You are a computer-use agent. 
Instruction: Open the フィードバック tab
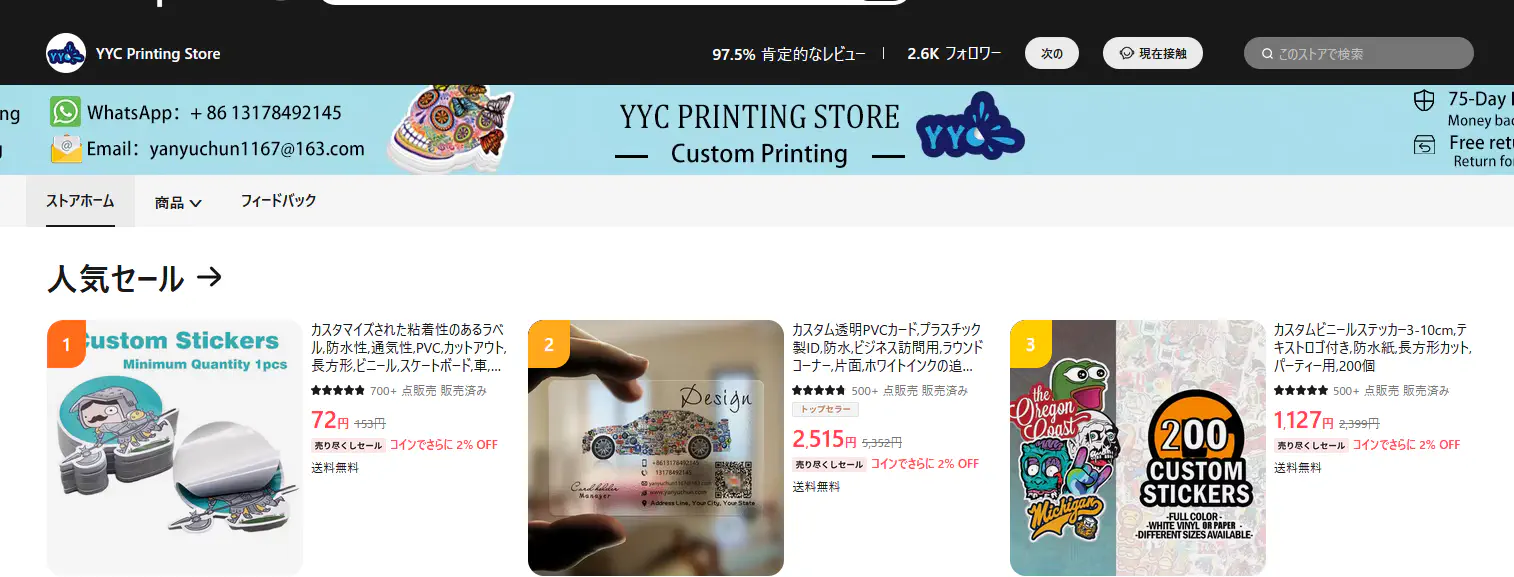point(278,201)
